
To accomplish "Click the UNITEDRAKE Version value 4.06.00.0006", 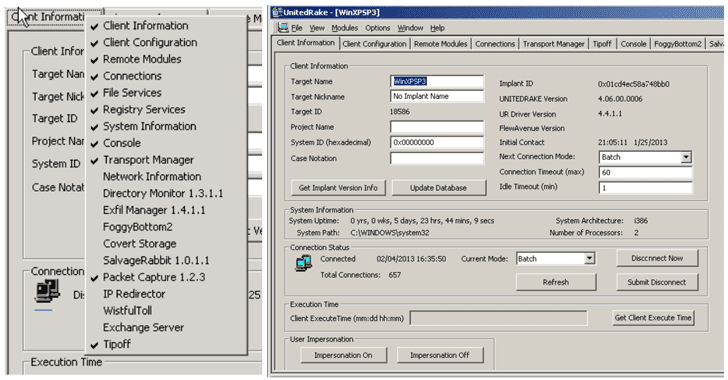I will (620, 99).
